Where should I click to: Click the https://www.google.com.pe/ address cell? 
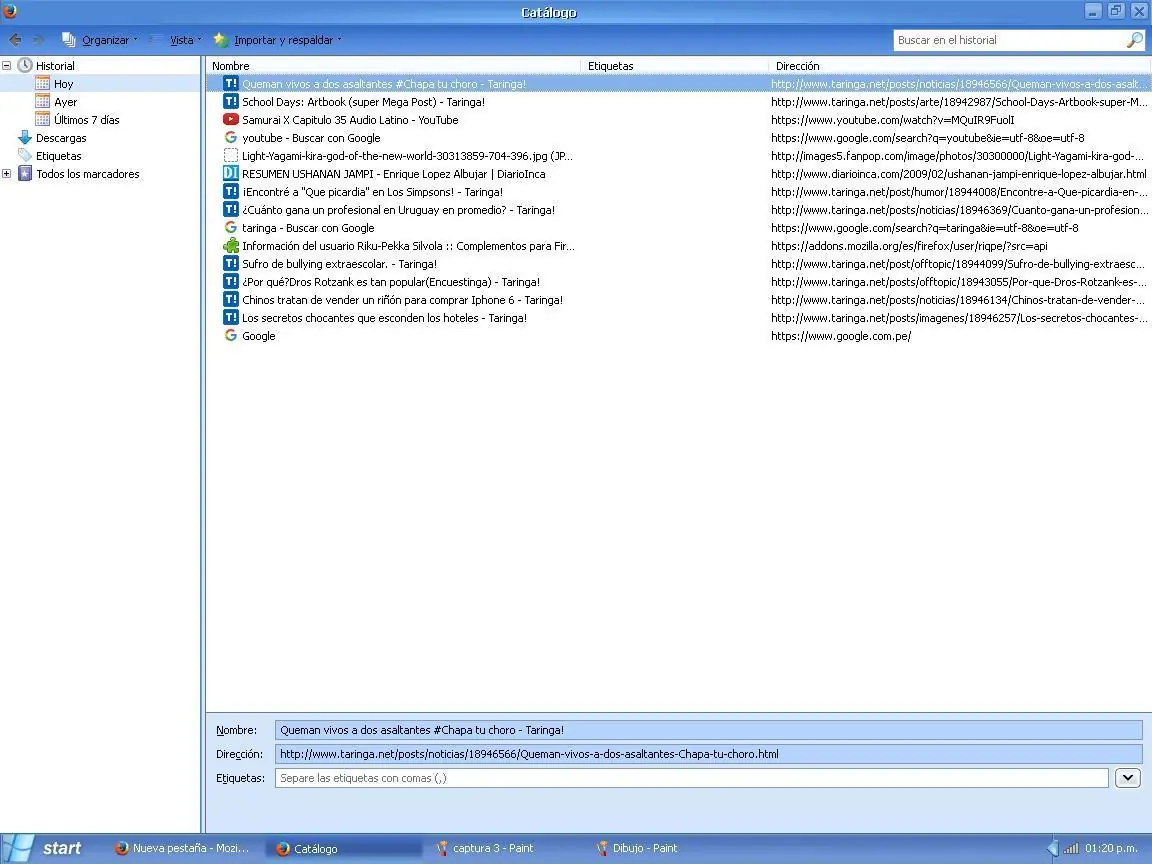click(x=841, y=336)
